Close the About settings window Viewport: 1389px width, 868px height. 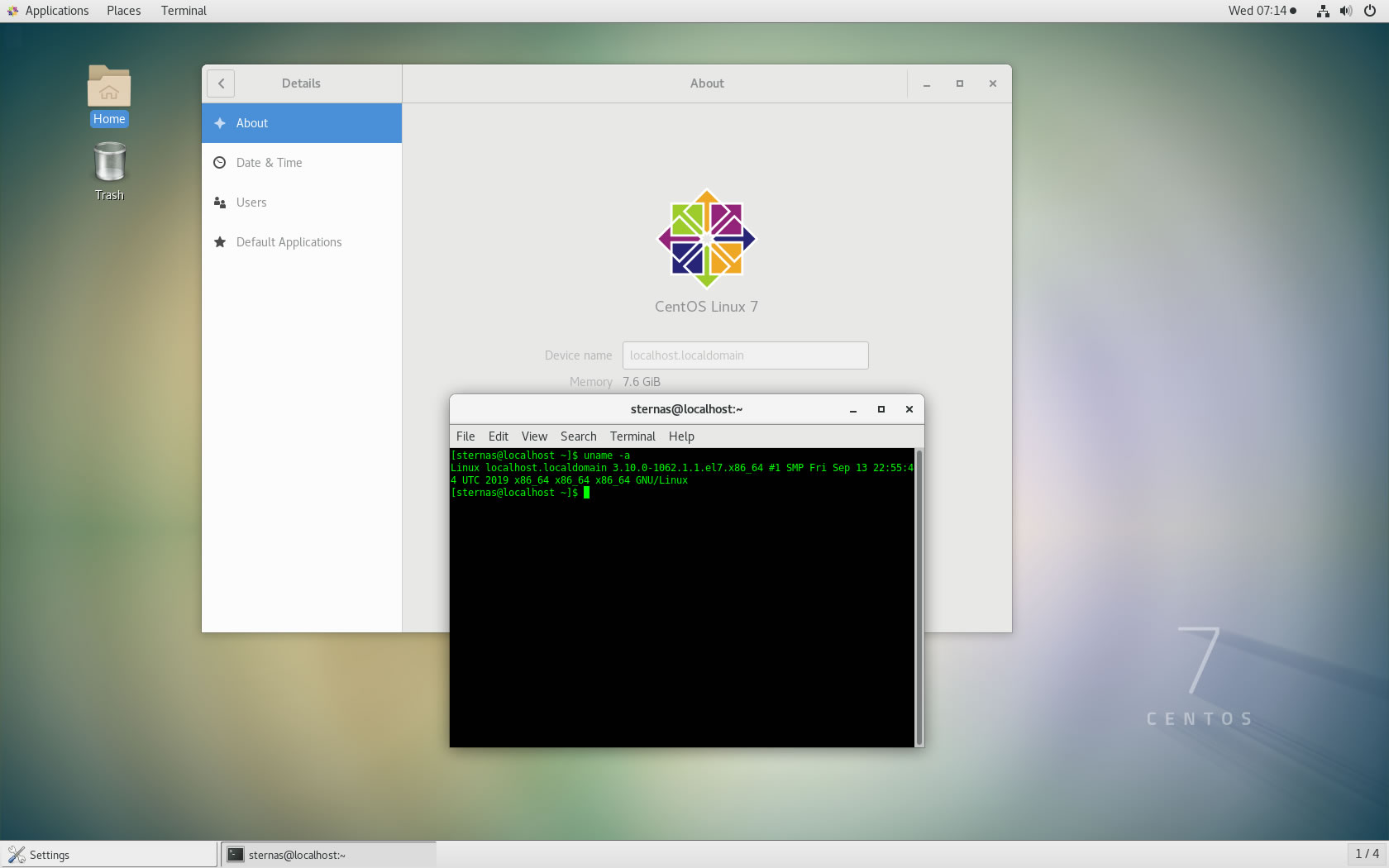(993, 83)
